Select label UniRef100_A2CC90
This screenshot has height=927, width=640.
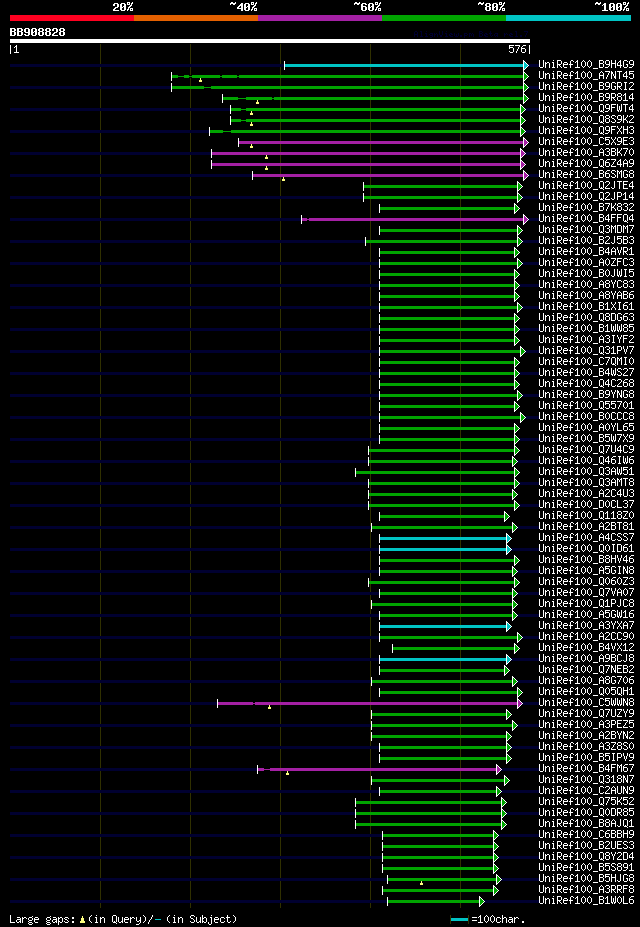(587, 637)
